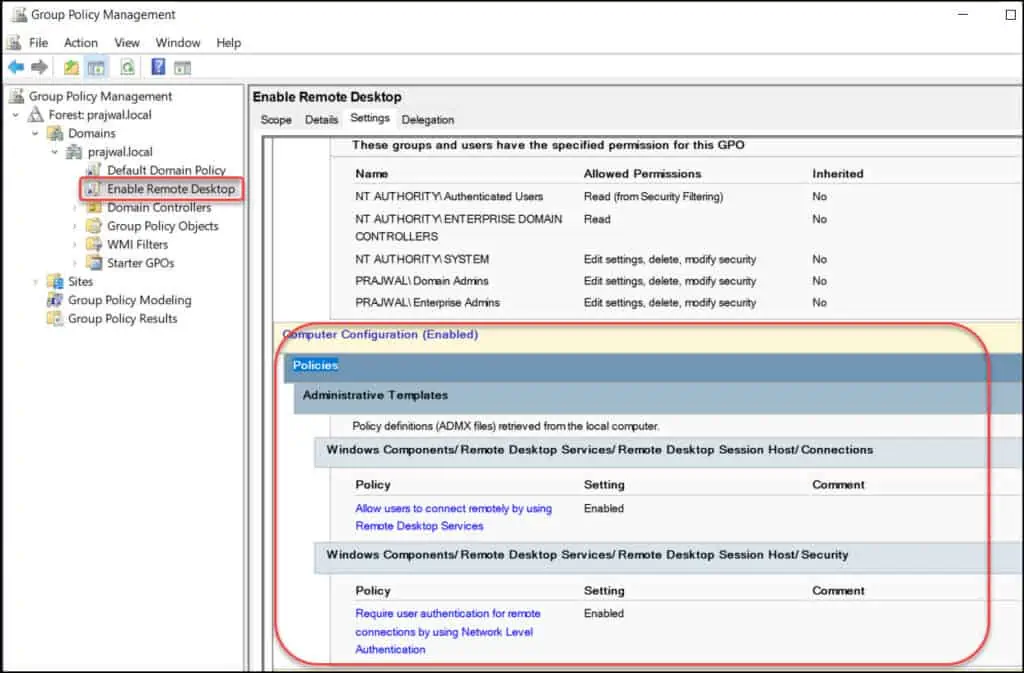Click the Name column header in permissions
This screenshot has width=1024, height=673.
372,174
